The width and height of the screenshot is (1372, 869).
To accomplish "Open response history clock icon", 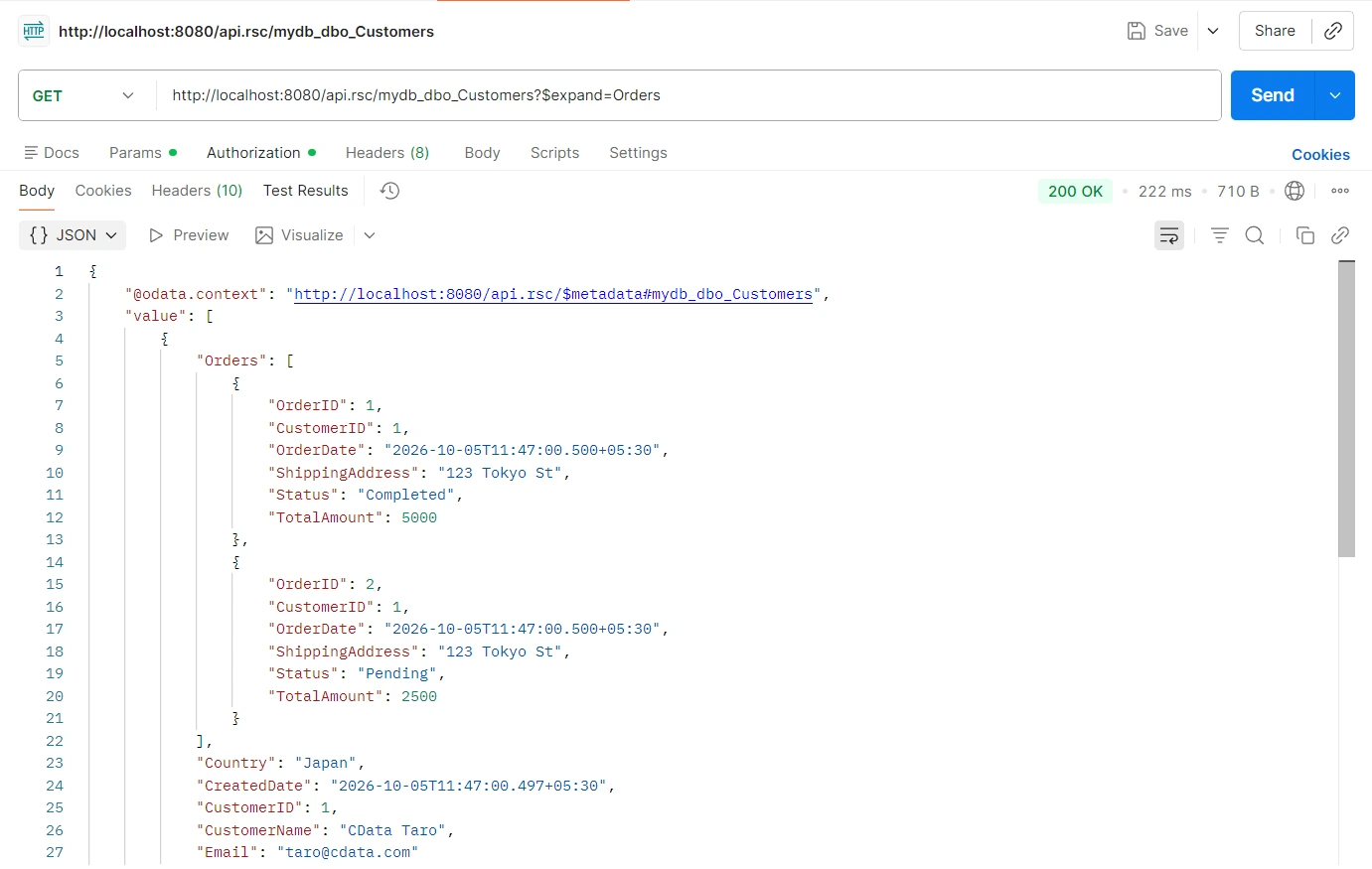I will [389, 191].
